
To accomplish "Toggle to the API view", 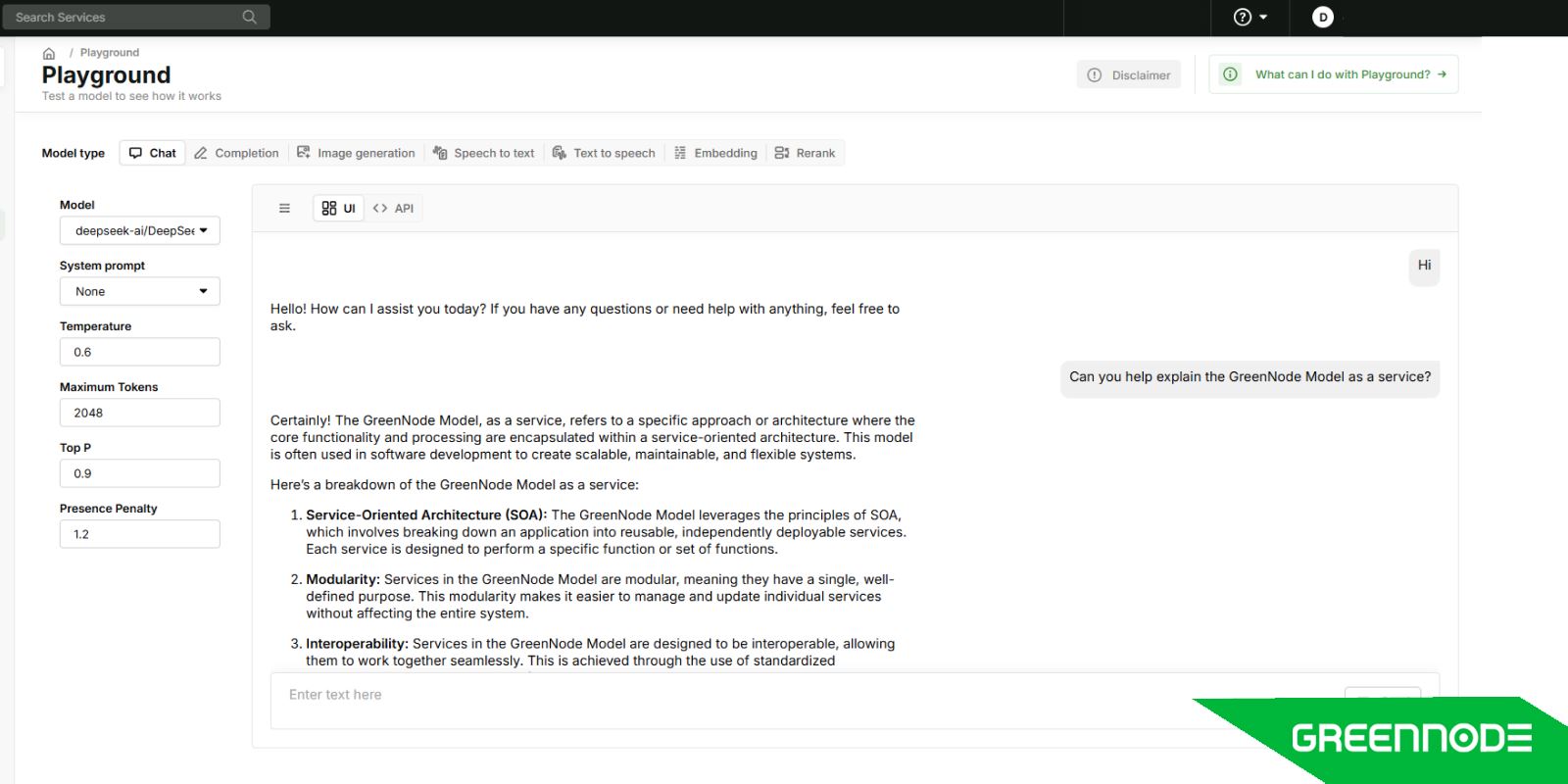I will click(x=394, y=208).
